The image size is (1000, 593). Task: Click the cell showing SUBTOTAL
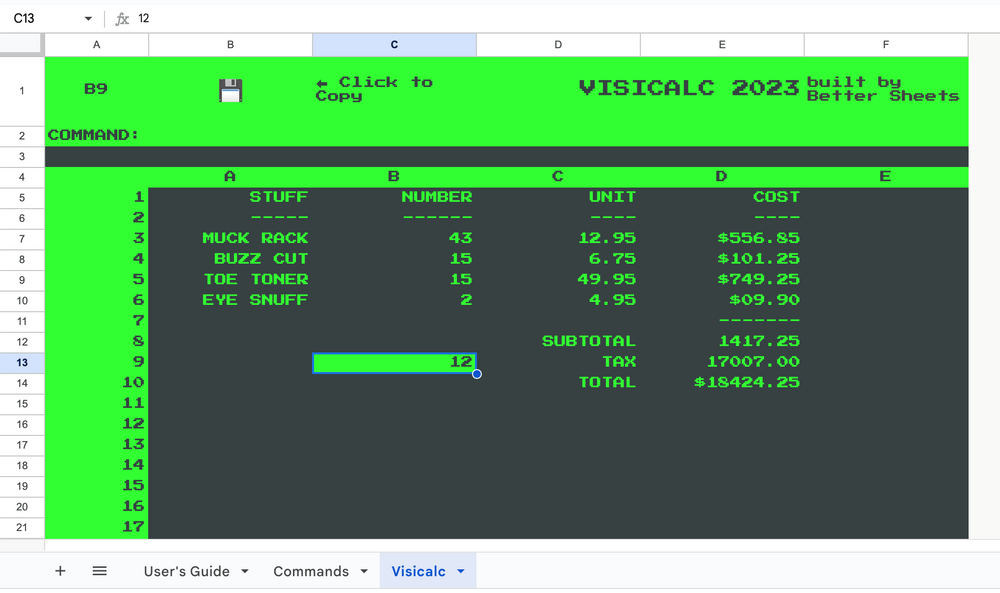pos(589,341)
